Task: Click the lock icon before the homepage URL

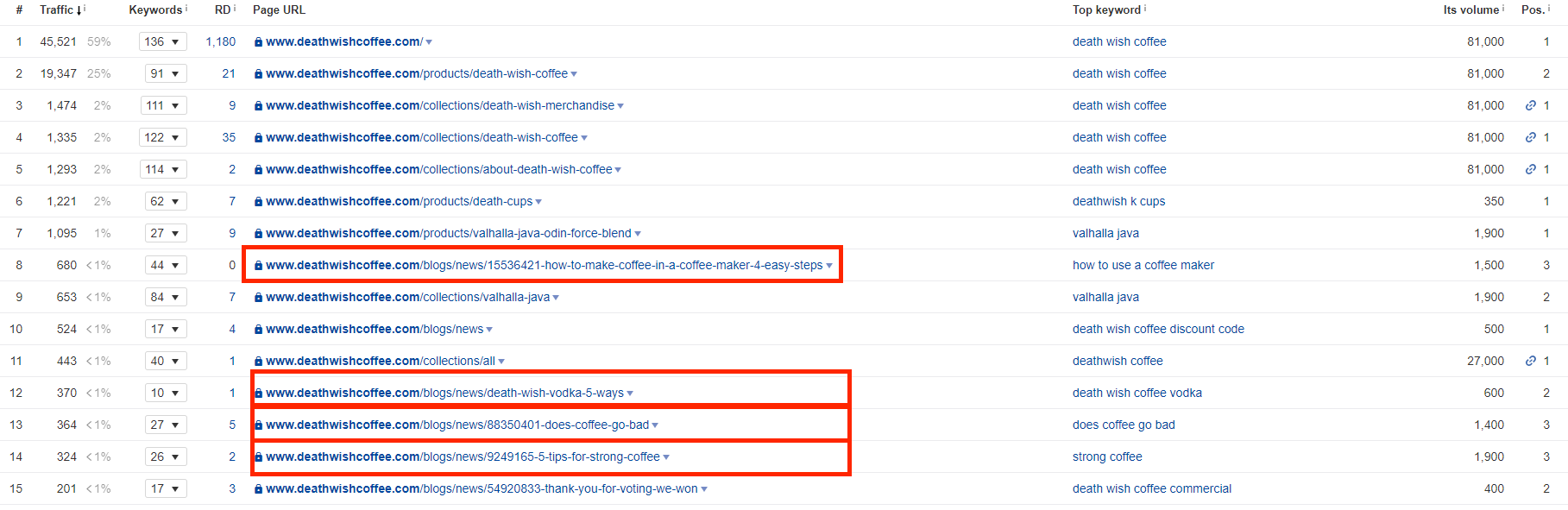Action: pos(258,41)
